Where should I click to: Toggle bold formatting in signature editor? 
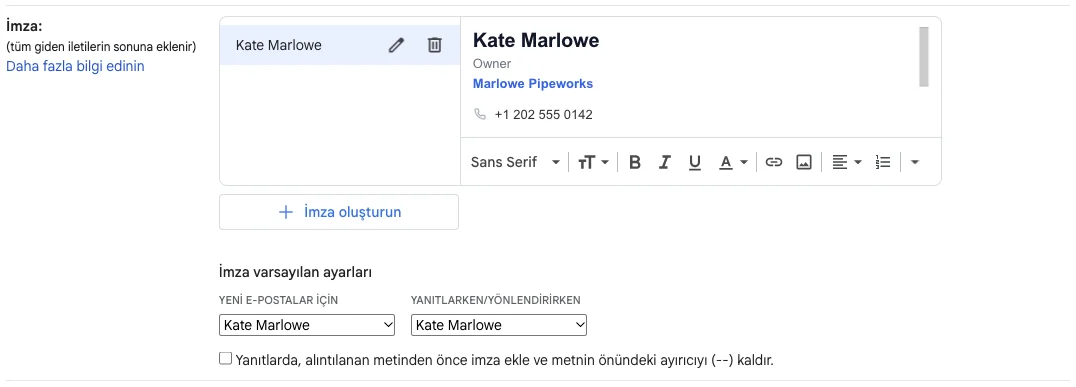[635, 163]
